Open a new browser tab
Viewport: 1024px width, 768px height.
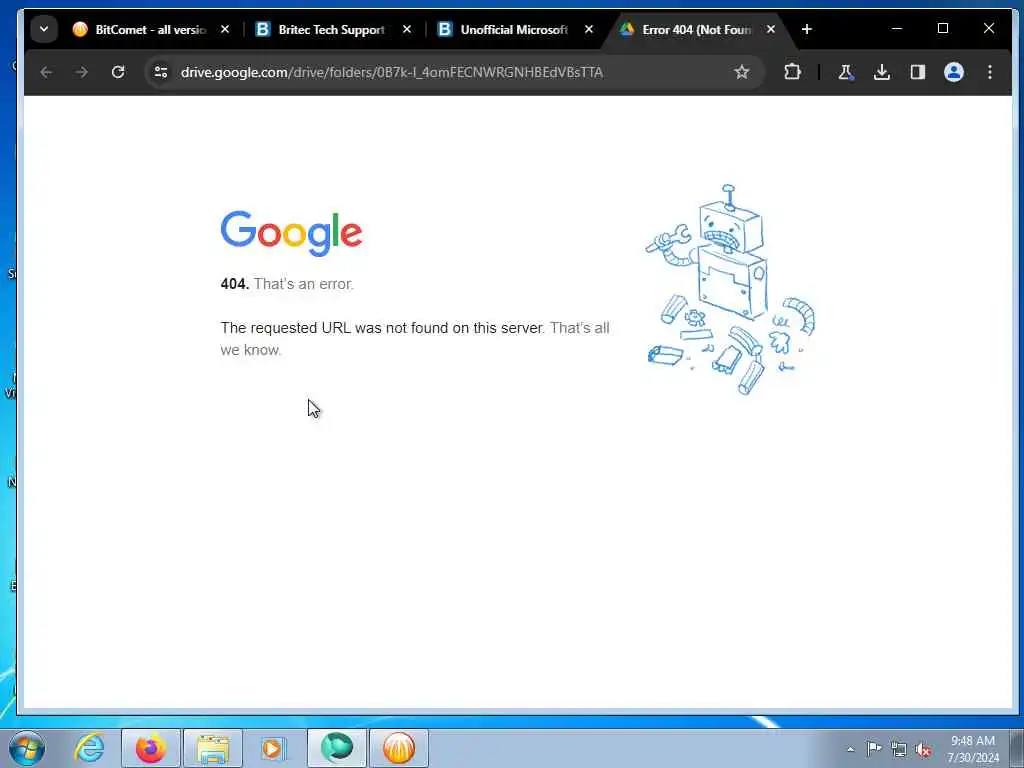[x=807, y=29]
